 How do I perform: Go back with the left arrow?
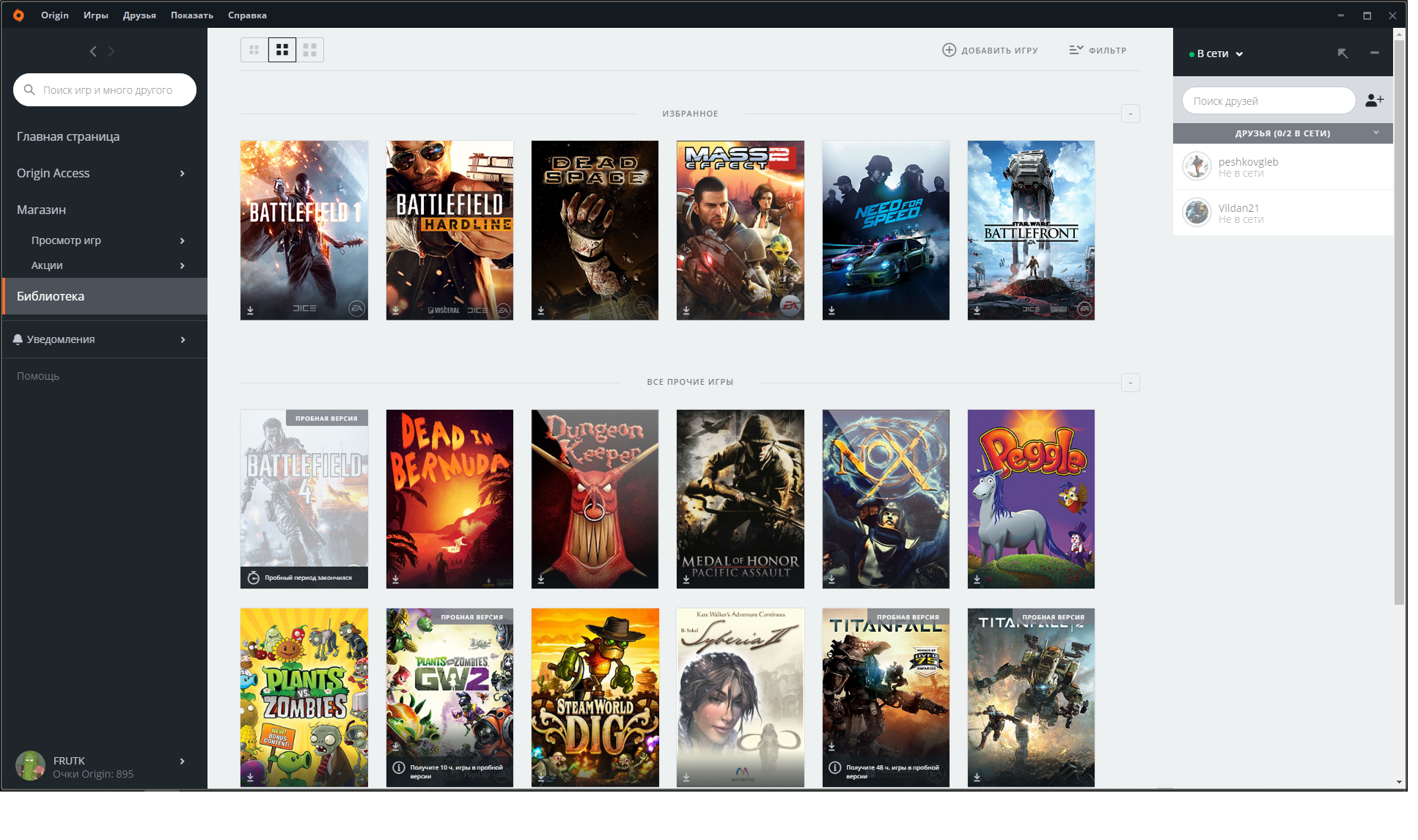tap(93, 51)
